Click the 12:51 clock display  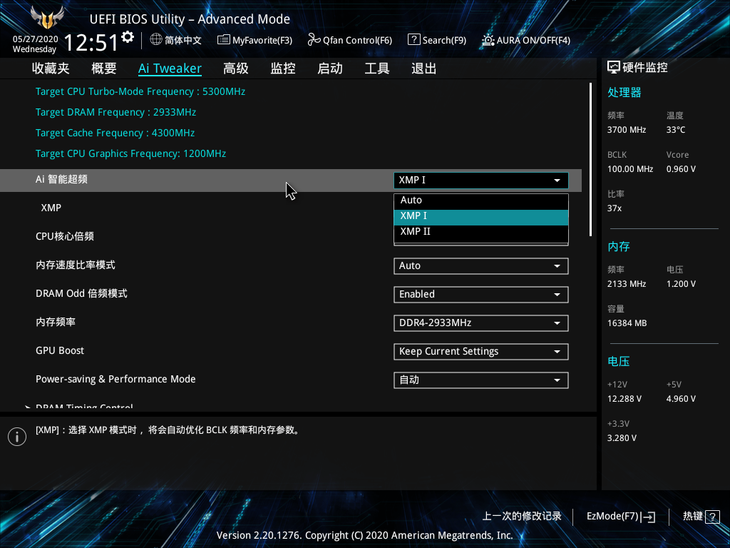(x=91, y=43)
